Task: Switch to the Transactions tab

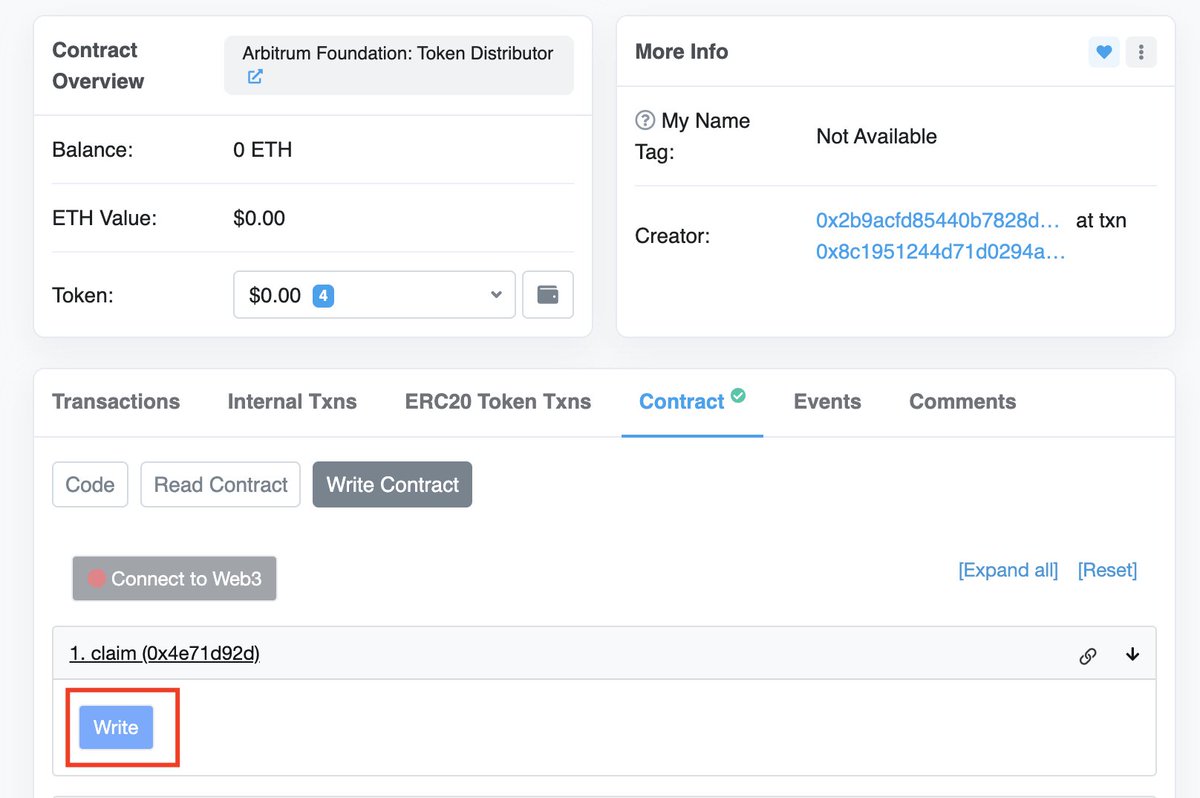Action: 115,401
